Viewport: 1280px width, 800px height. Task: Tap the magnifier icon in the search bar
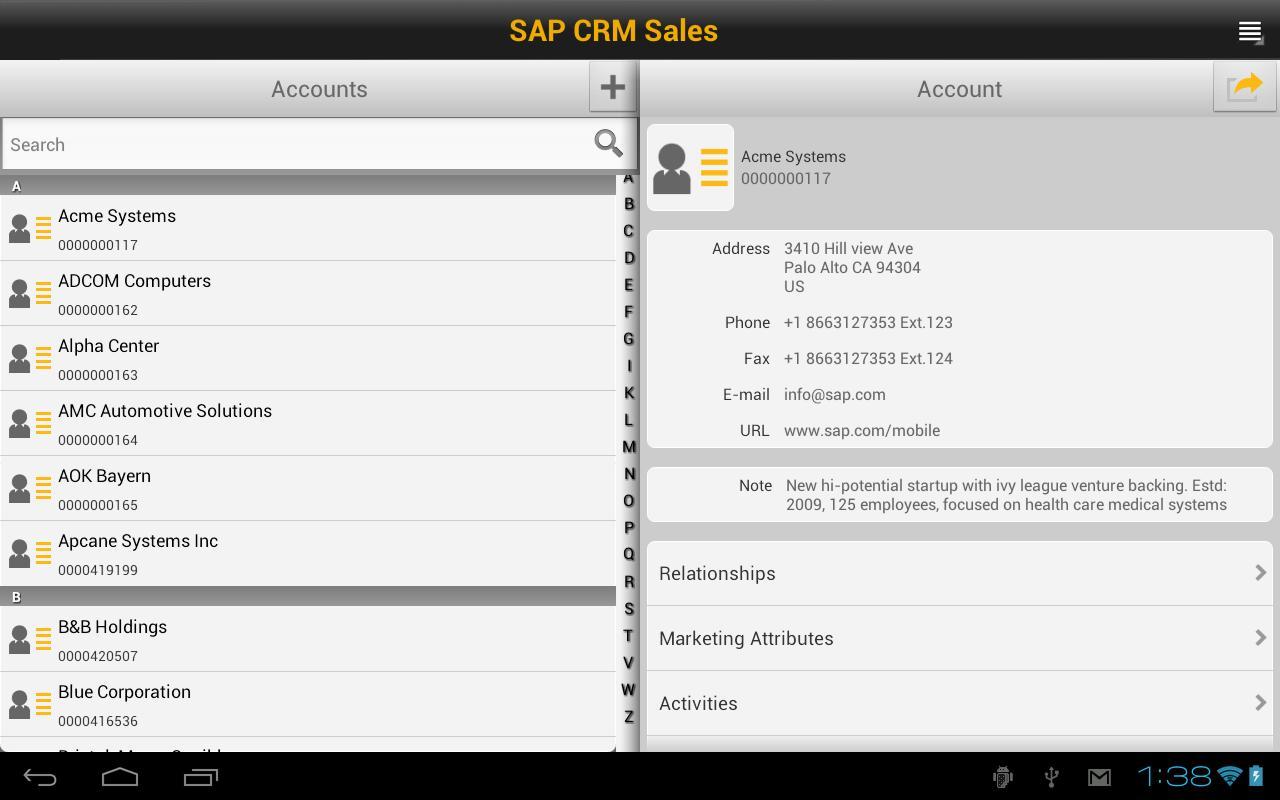click(608, 144)
